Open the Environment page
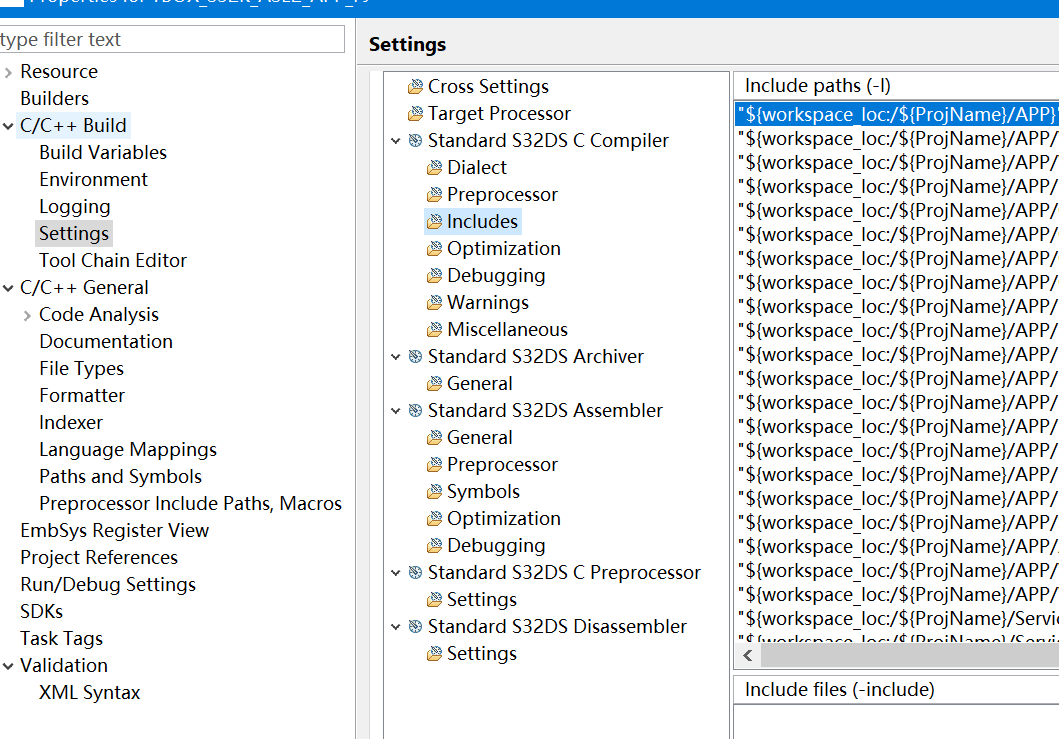 pyautogui.click(x=93, y=180)
